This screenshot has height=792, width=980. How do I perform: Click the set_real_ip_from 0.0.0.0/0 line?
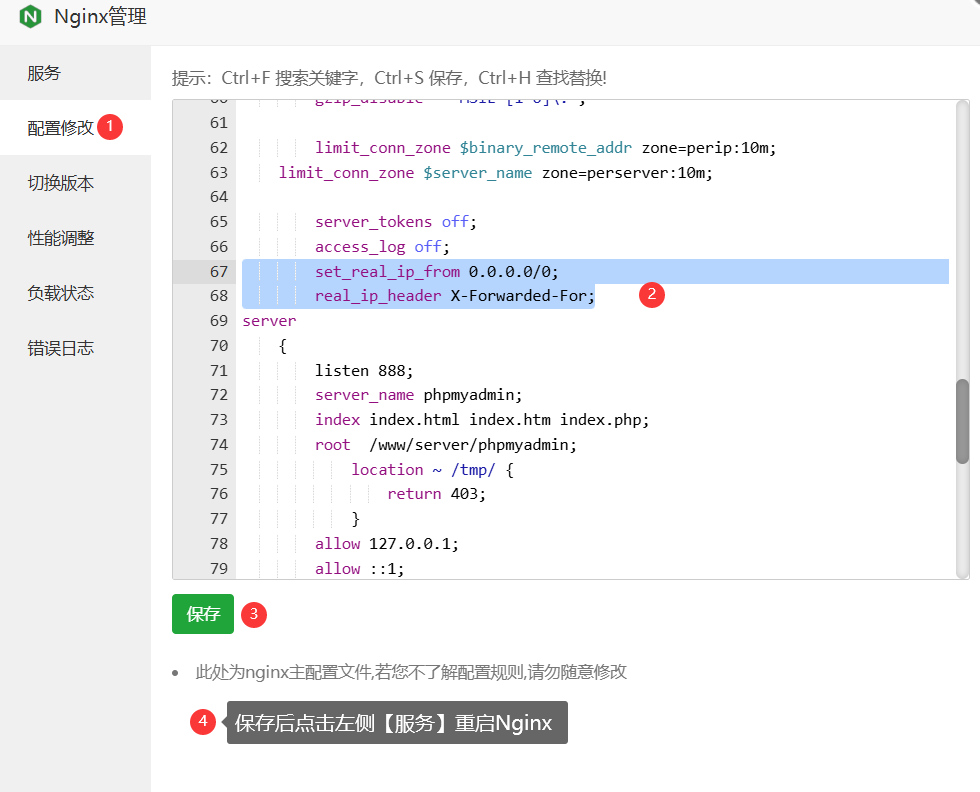(x=436, y=271)
